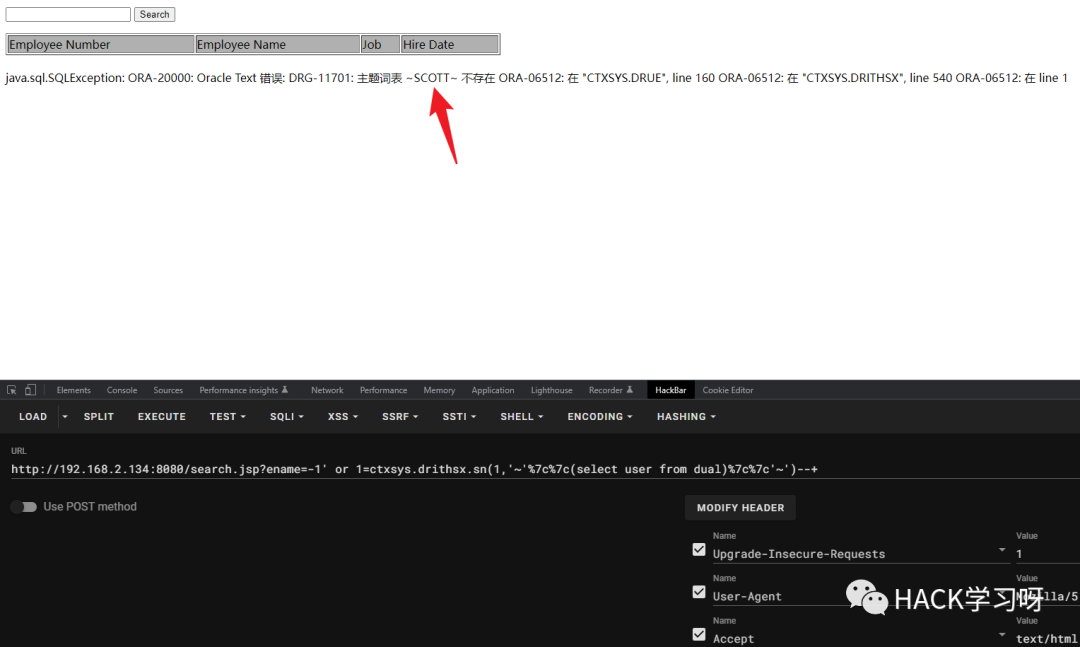Edit the Accept header value field
This screenshot has height=647, width=1080.
pyautogui.click(x=1048, y=639)
